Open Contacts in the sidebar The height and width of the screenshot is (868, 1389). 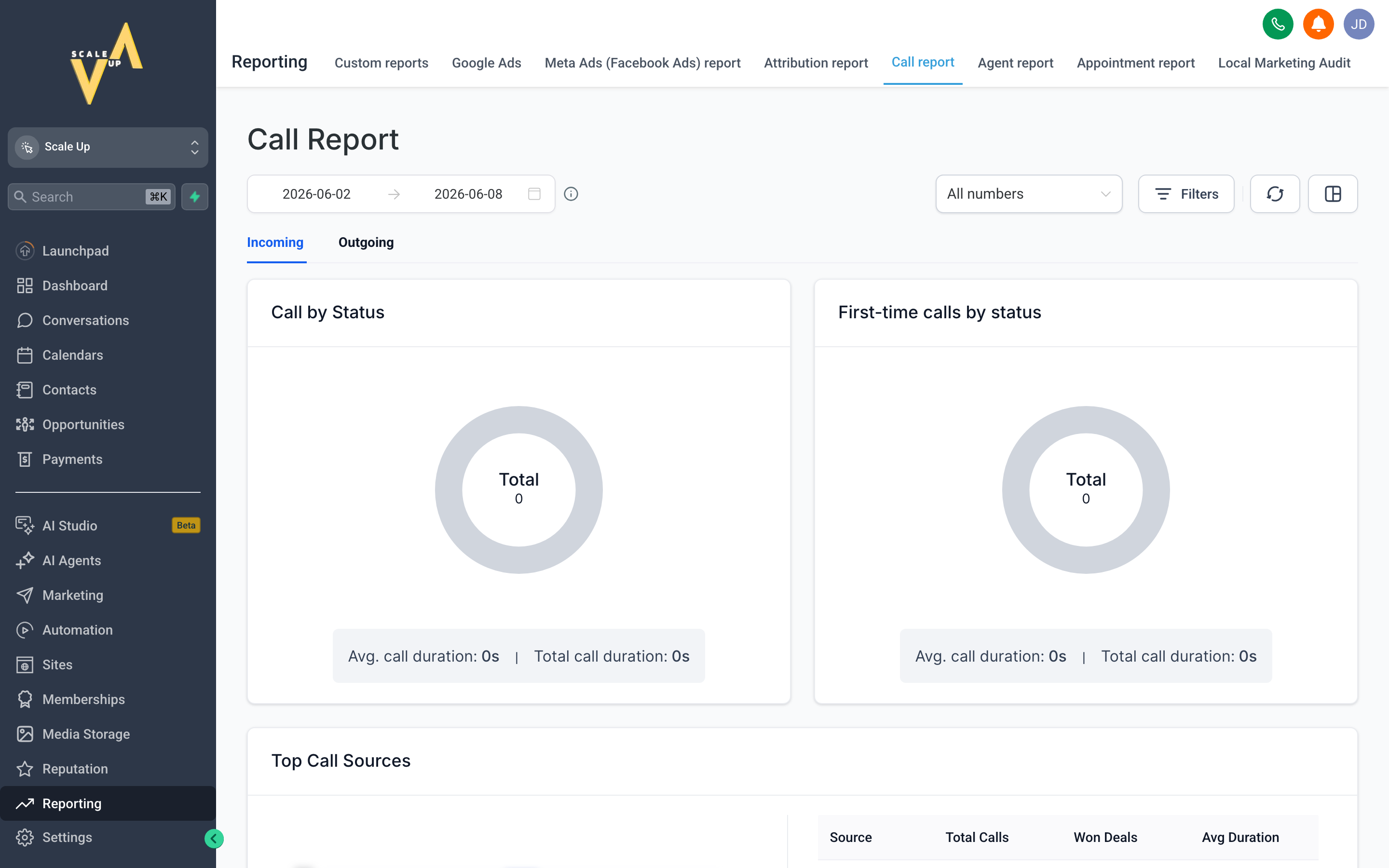click(108, 390)
